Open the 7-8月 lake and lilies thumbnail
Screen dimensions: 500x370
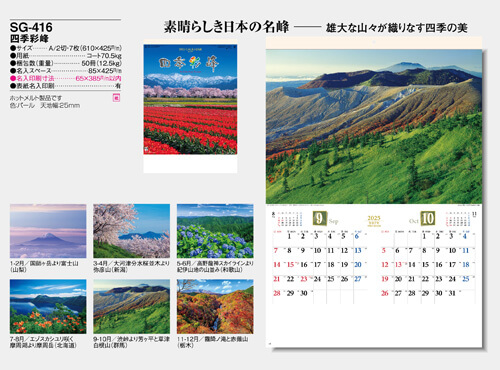[48, 307]
